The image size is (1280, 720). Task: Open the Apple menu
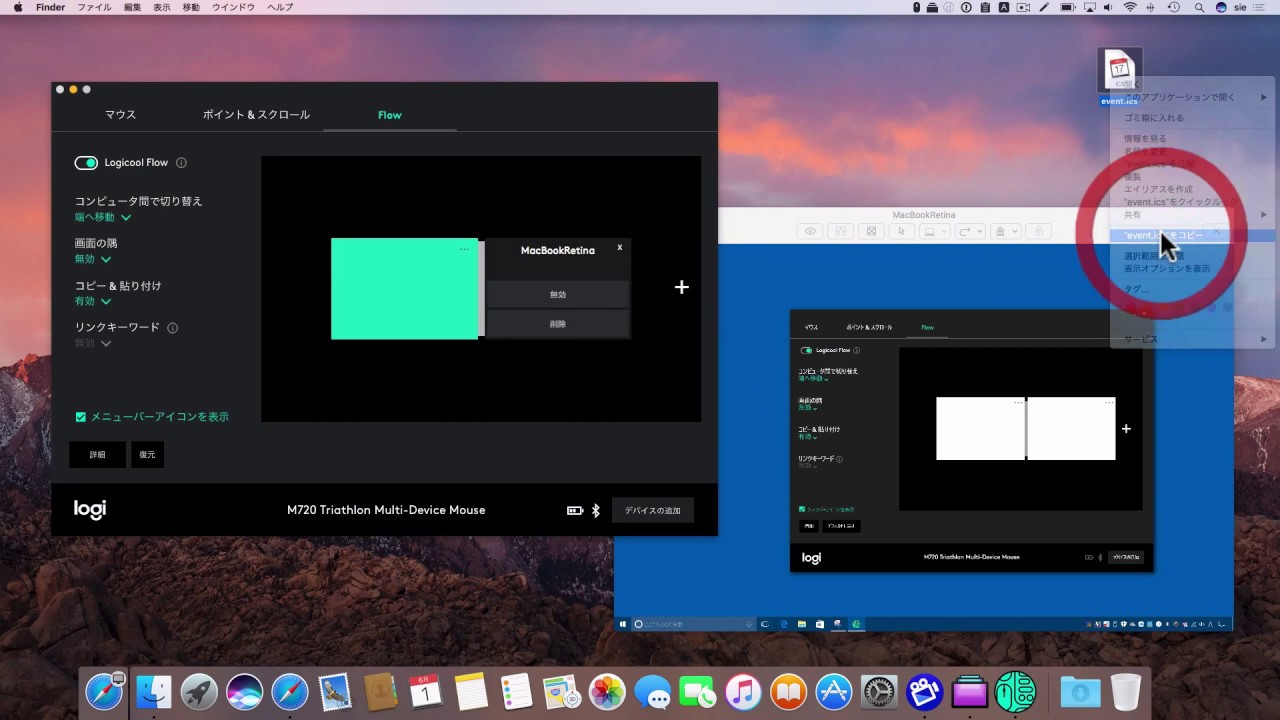click(17, 7)
